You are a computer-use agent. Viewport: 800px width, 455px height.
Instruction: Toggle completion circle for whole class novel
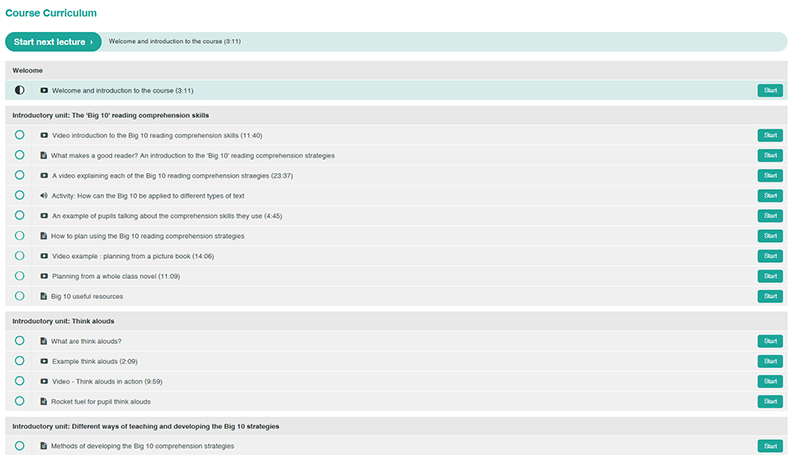[x=19, y=275]
